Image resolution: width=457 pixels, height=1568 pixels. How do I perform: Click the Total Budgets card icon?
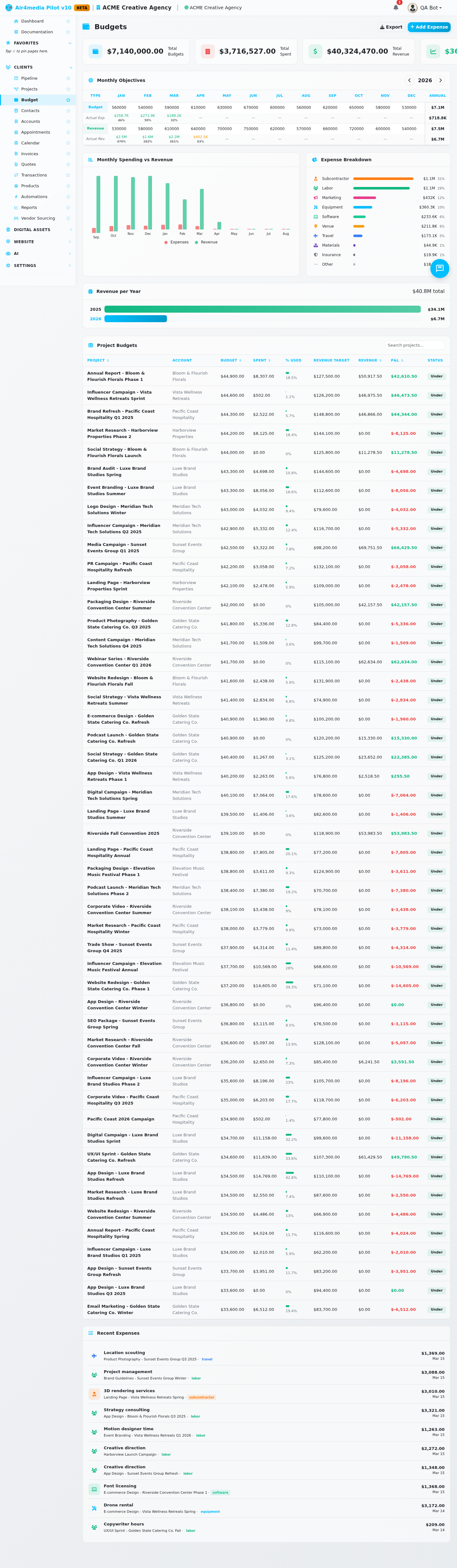(96, 51)
